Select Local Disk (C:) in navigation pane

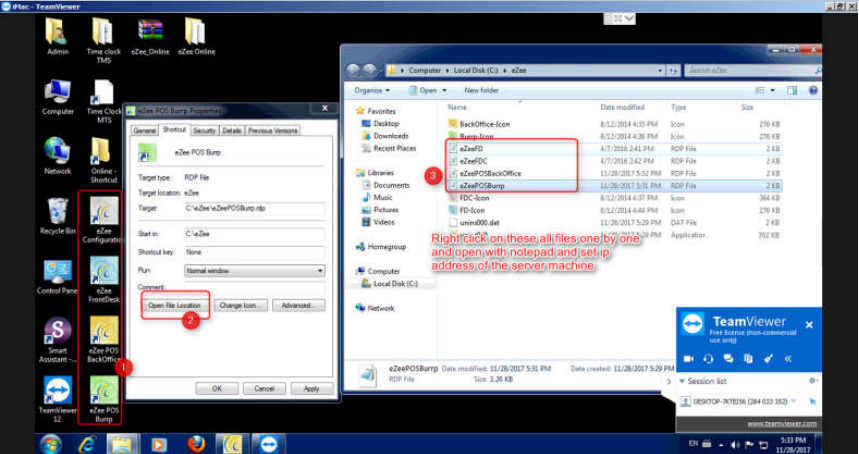click(x=390, y=284)
